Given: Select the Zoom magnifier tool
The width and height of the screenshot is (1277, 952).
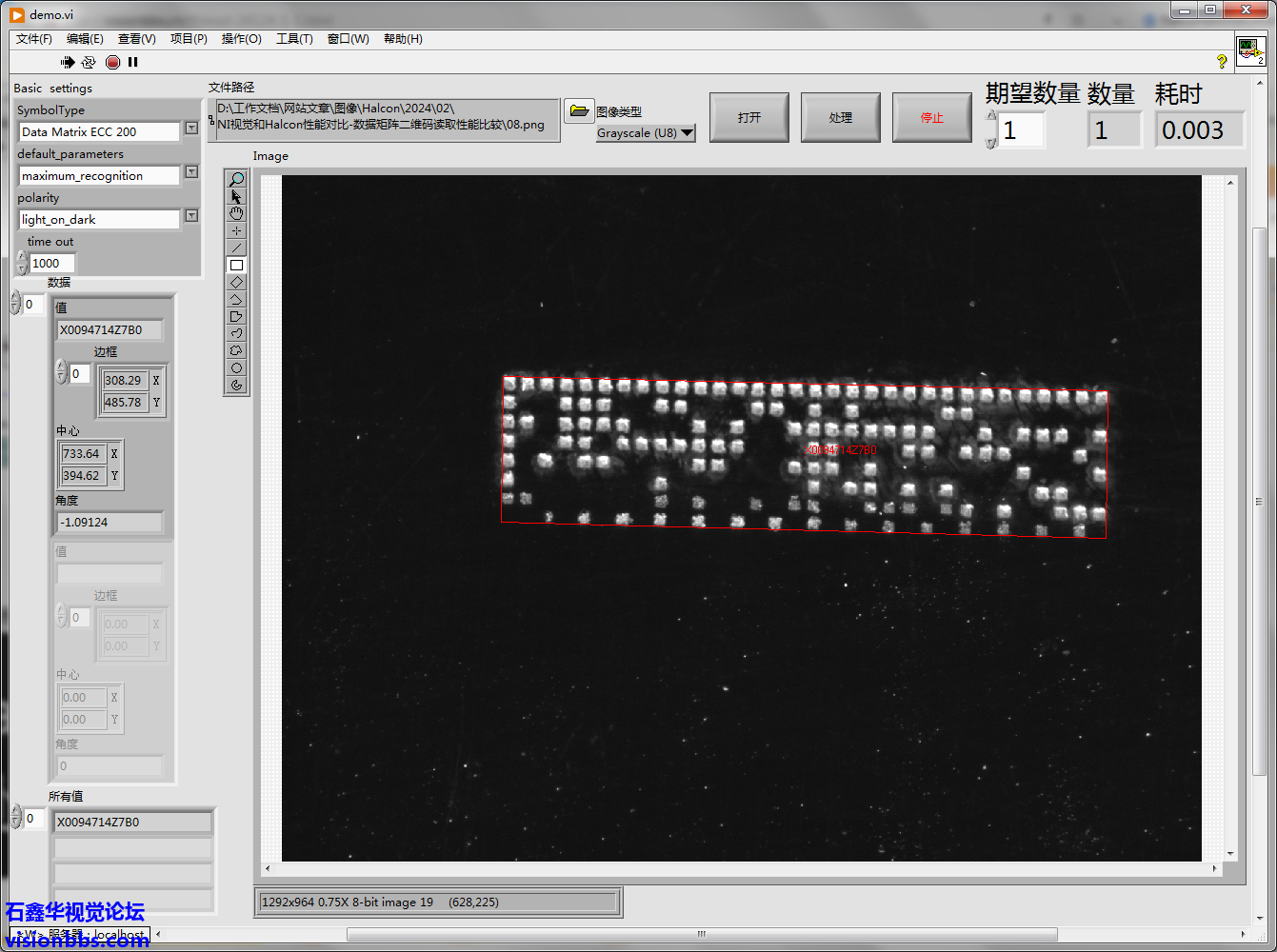Looking at the screenshot, I should 237,179.
